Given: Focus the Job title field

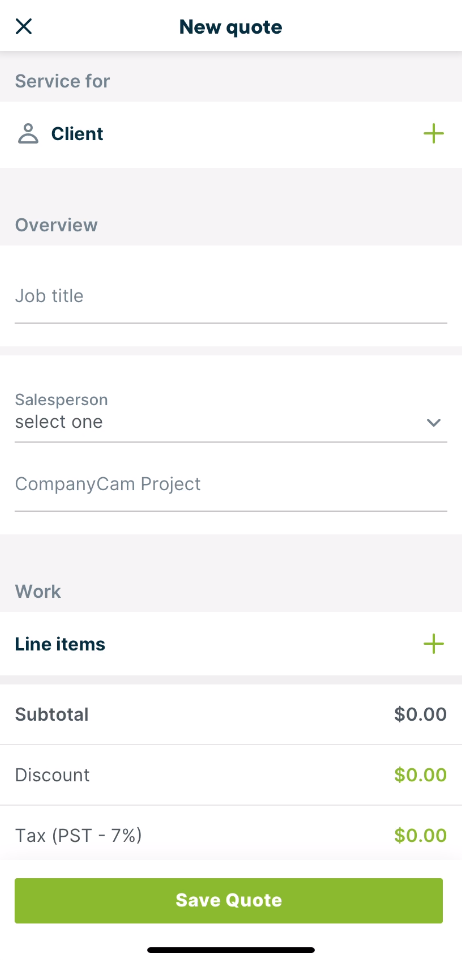Looking at the screenshot, I should tap(231, 296).
